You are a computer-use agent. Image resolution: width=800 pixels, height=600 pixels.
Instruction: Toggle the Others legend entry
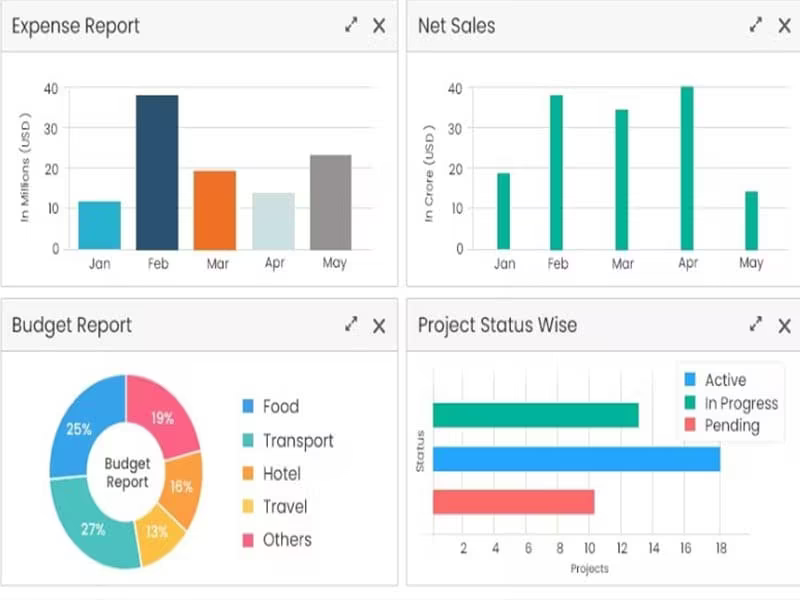coord(277,540)
